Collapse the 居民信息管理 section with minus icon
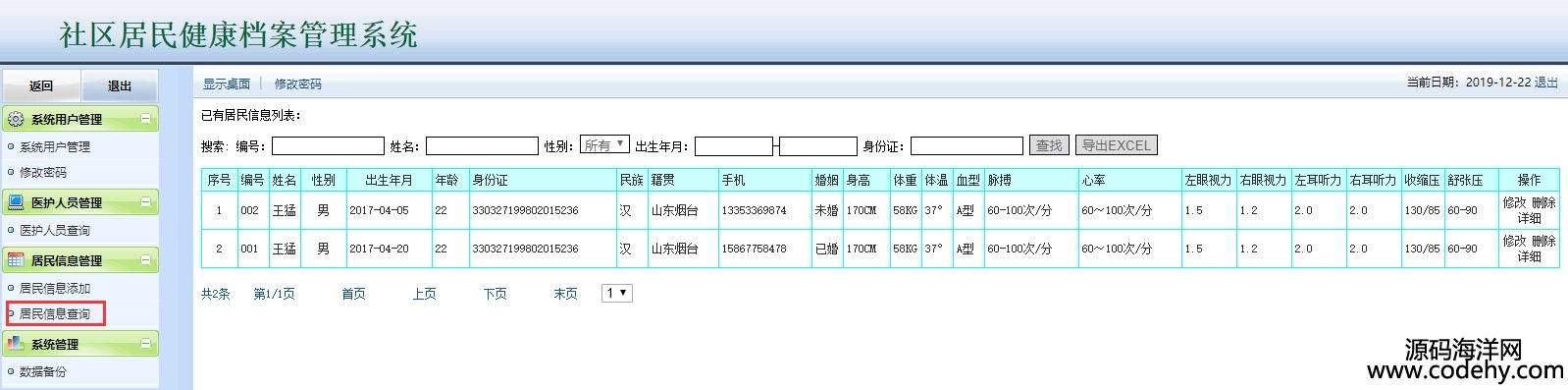This screenshot has width=1568, height=390. pyautogui.click(x=146, y=260)
